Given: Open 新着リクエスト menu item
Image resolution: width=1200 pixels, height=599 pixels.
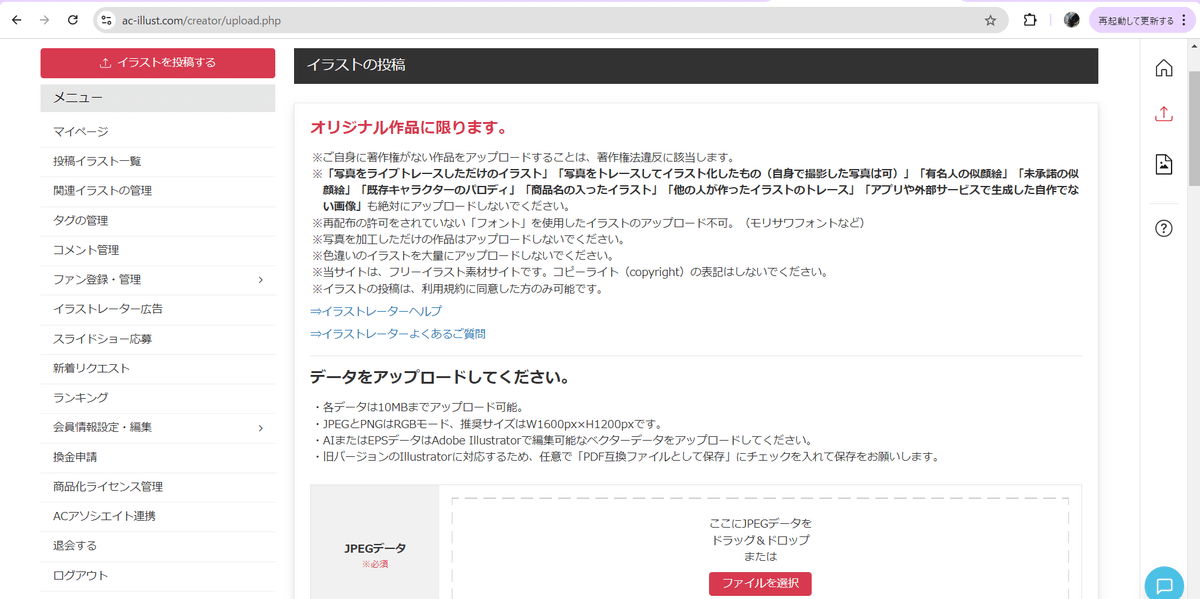Looking at the screenshot, I should click(158, 368).
